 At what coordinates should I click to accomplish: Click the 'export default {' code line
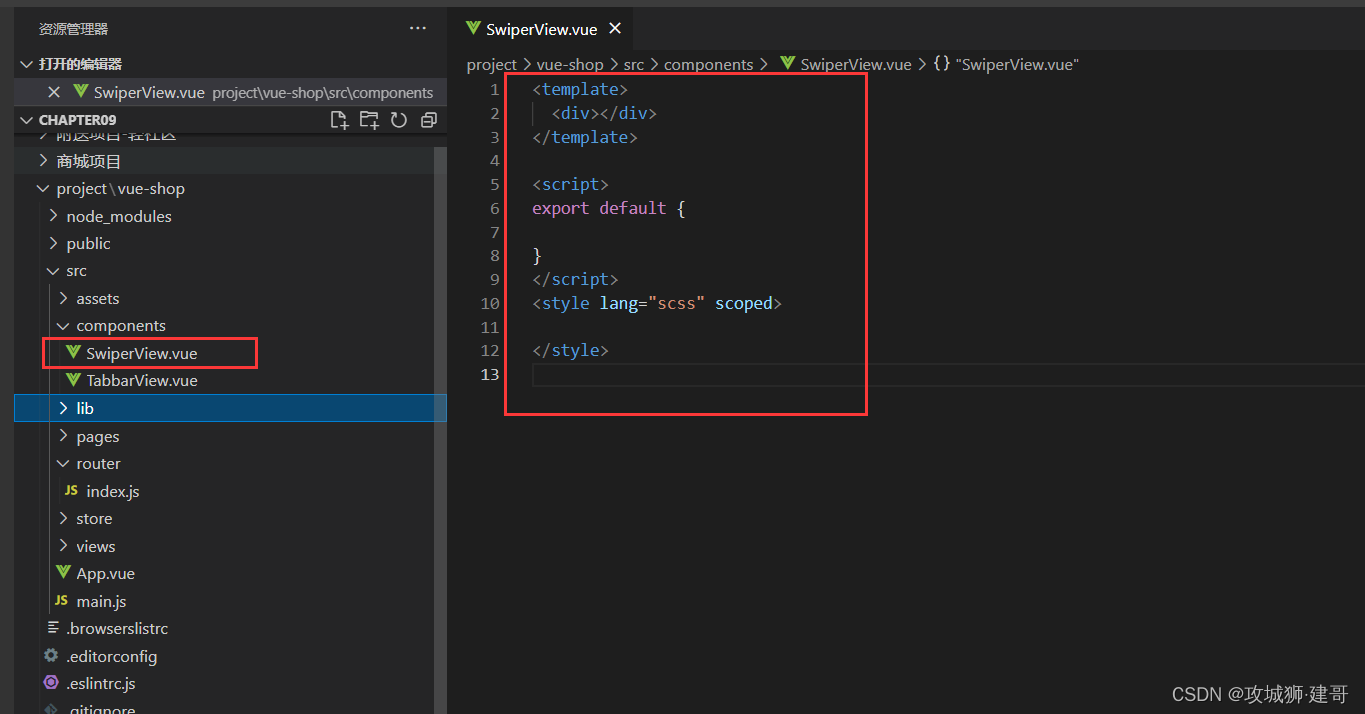pyautogui.click(x=608, y=208)
